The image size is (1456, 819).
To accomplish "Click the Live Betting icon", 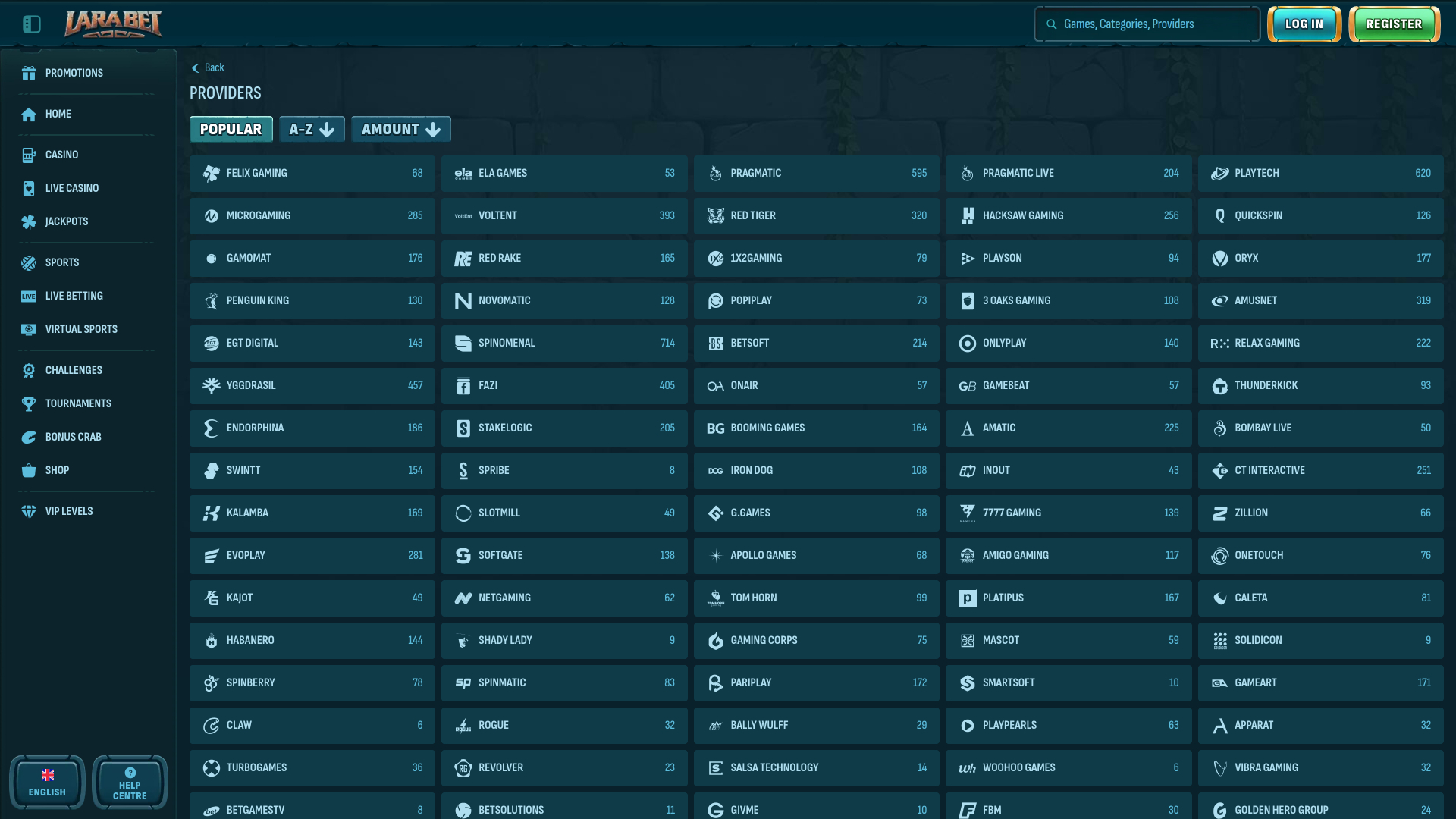I will click(29, 296).
